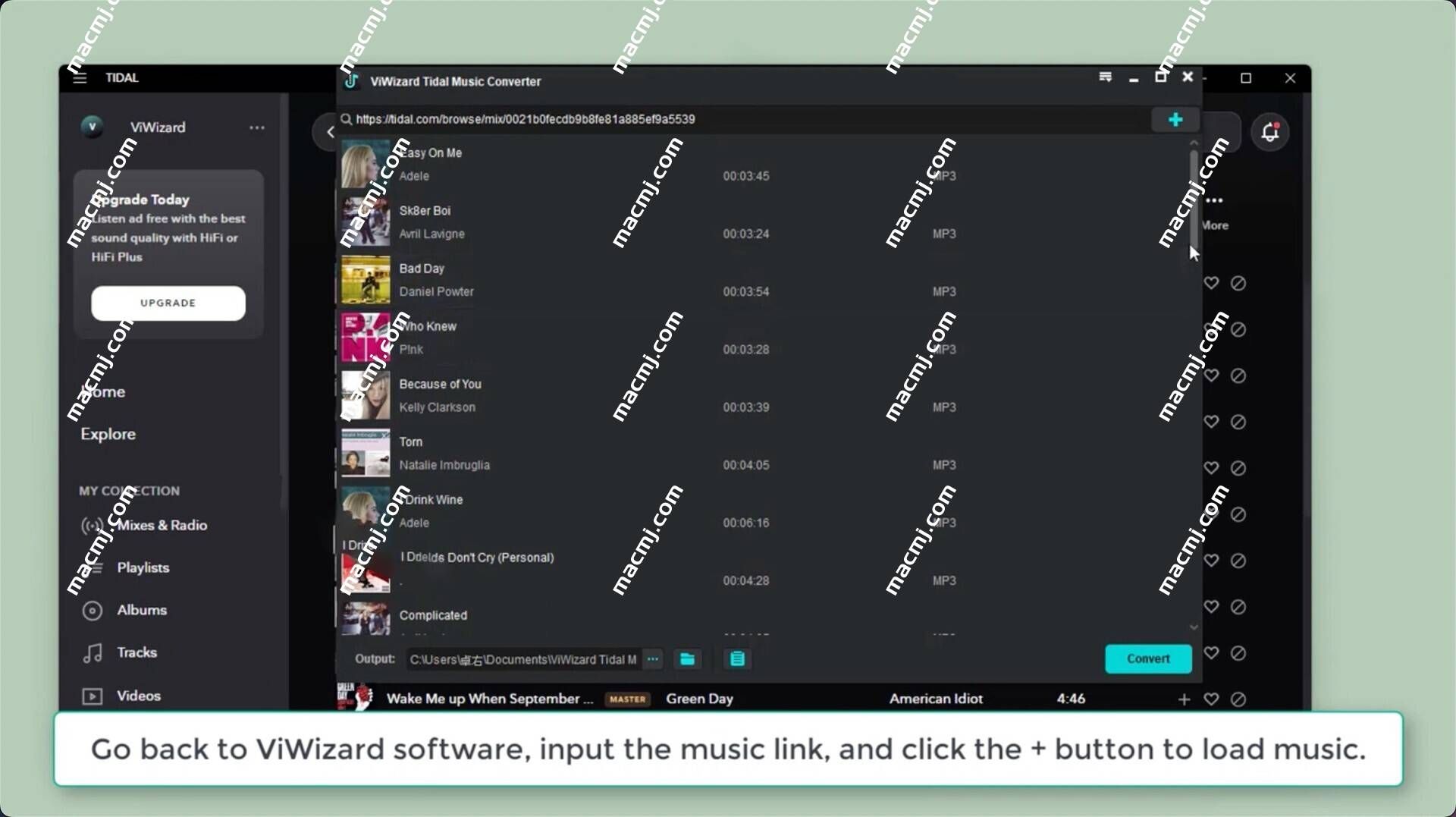Image resolution: width=1456 pixels, height=817 pixels.
Task: Open the TIDAL notifications bell
Action: pyautogui.click(x=1270, y=132)
